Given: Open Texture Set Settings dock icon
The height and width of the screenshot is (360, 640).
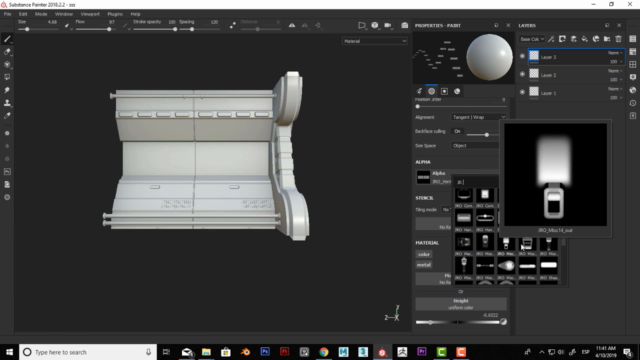Looking at the screenshot, I should coord(633,52).
